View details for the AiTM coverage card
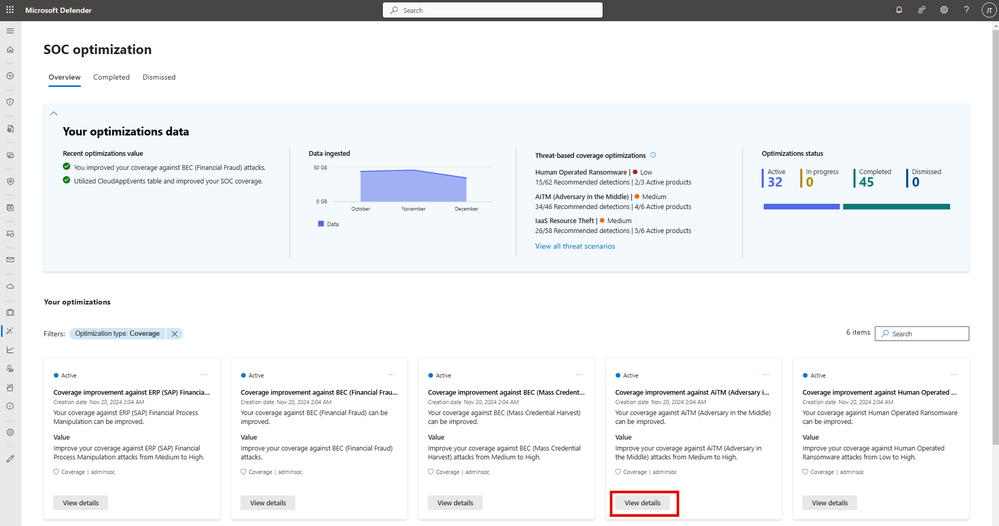Screen dimensions: 999x526 coord(642,503)
